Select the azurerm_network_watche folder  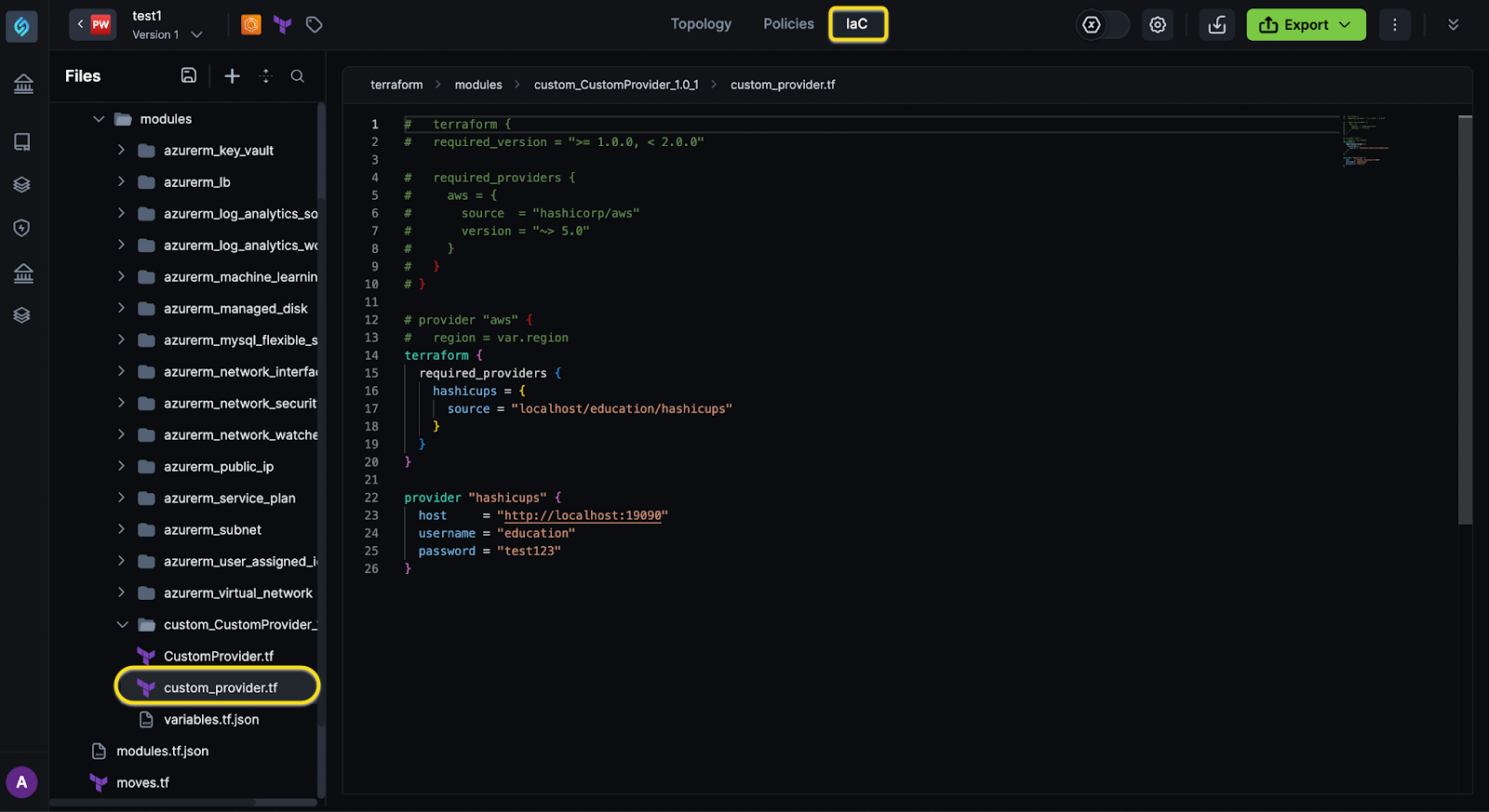click(240, 435)
